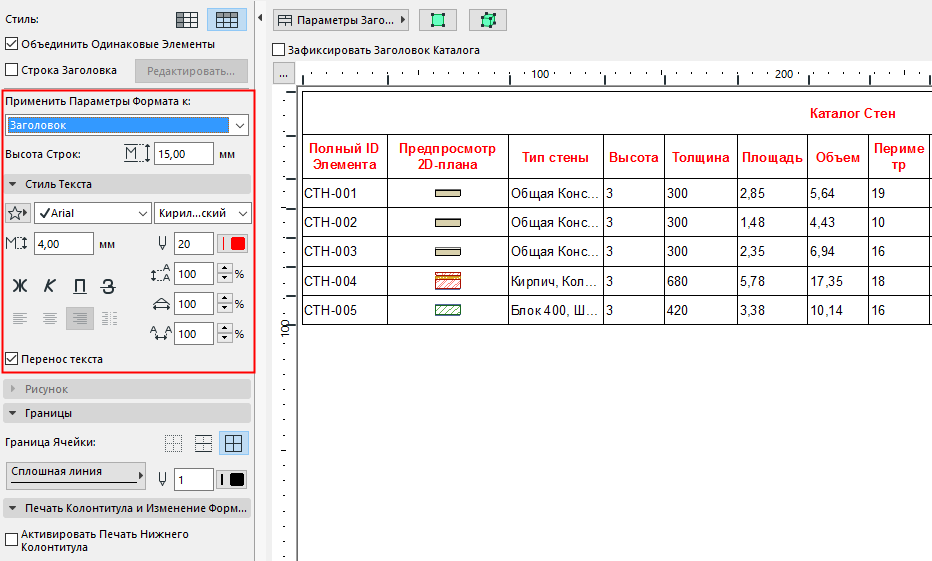The height and width of the screenshot is (561, 932).
Task: Select the Площадь column header
Action: pos(772,156)
